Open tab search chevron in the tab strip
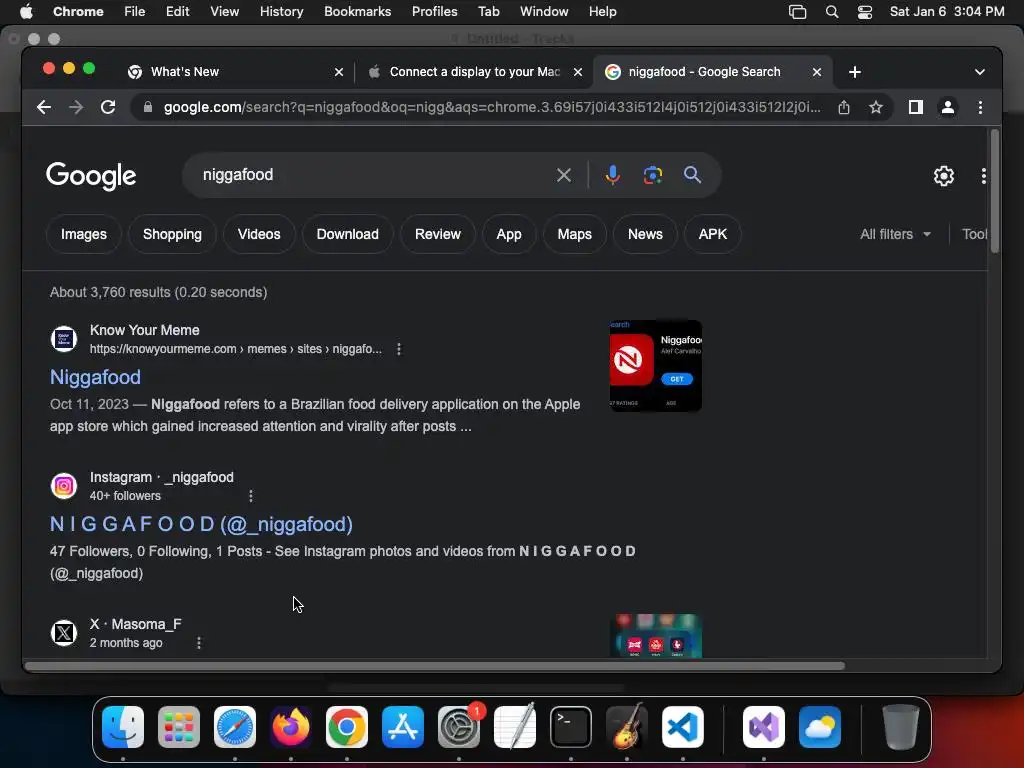Image resolution: width=1024 pixels, height=768 pixels. point(980,72)
